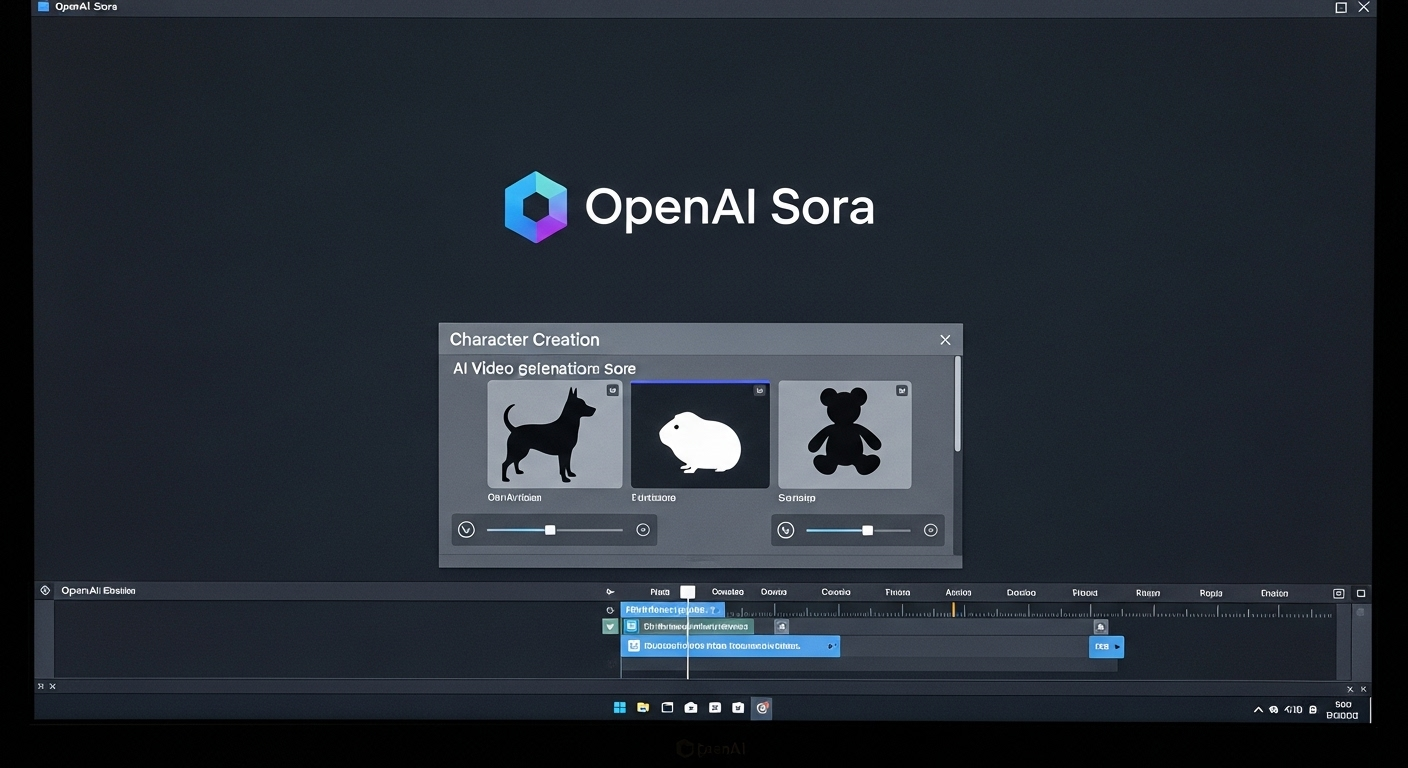
Task: Toggle the green track visibility checkbox
Action: [x=609, y=625]
